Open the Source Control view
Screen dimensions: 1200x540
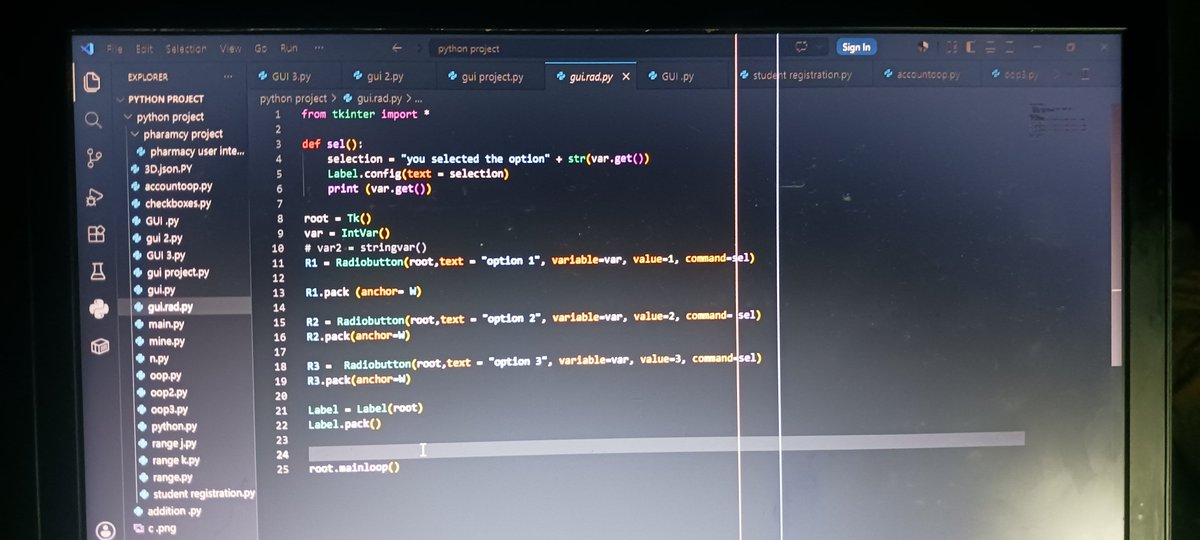tap(95, 158)
